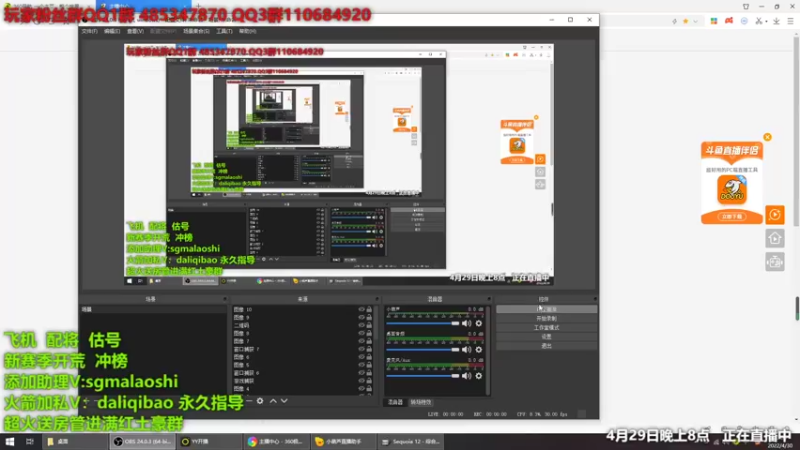Expand the dropdown arrow beside the scissors icon
Viewport: 800px width, 450px height.
[766, 21]
